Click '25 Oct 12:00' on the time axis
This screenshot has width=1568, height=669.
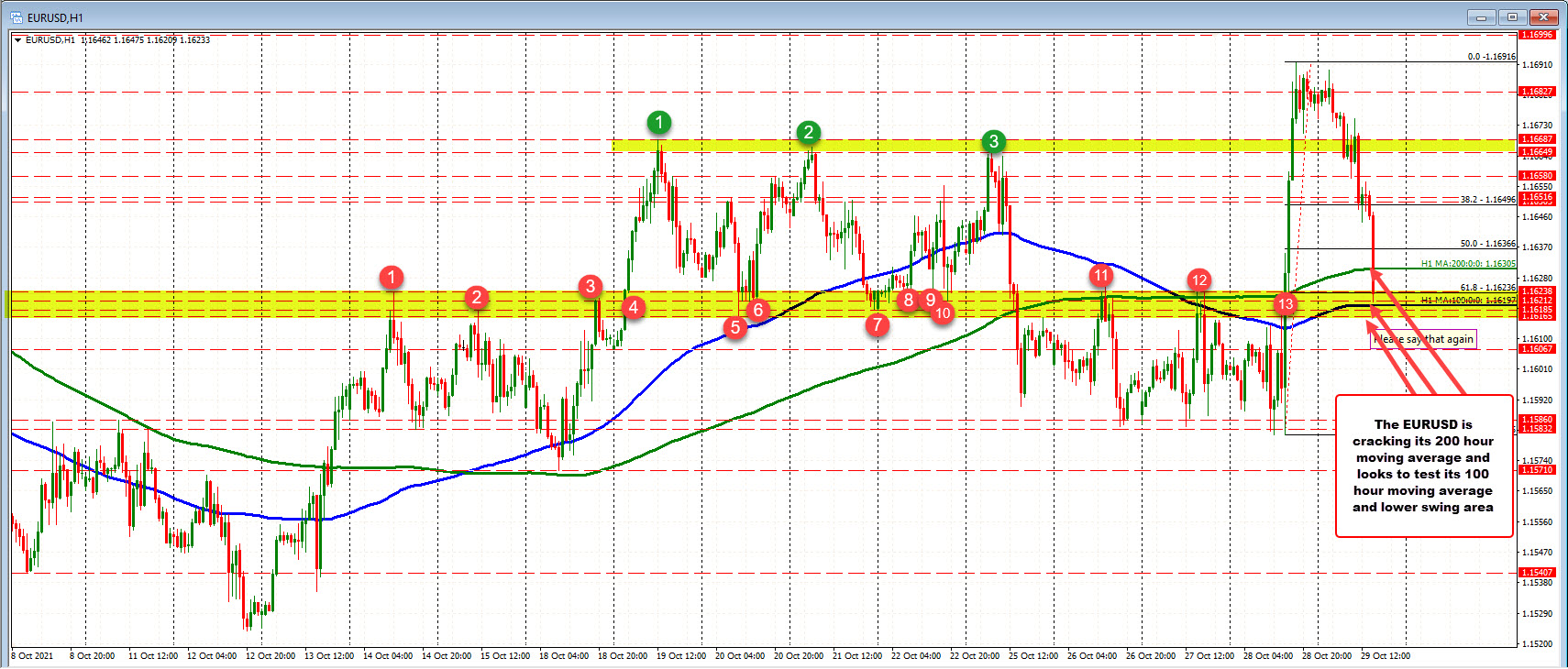pyautogui.click(x=1033, y=656)
